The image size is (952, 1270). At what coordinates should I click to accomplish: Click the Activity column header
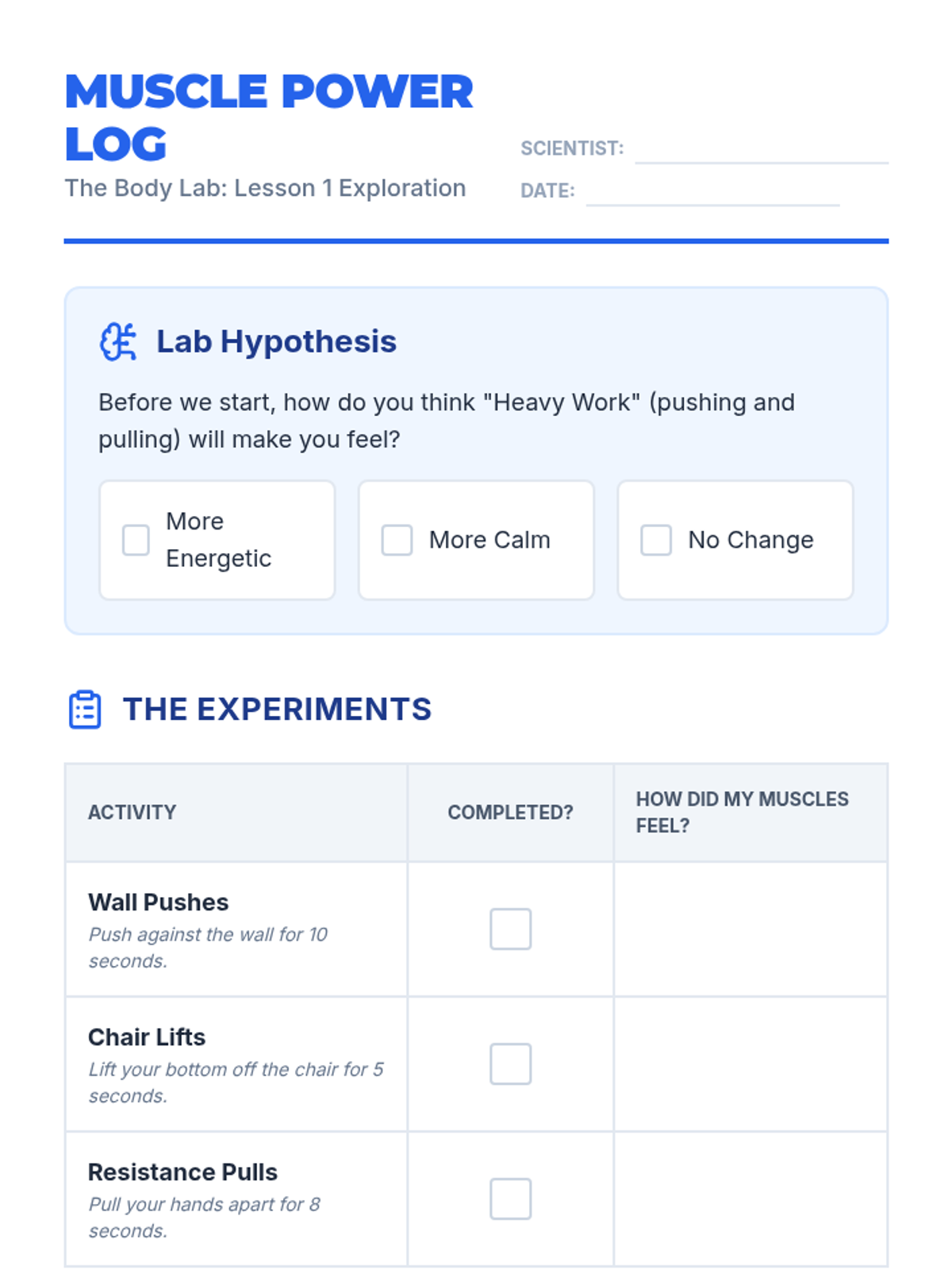(132, 812)
